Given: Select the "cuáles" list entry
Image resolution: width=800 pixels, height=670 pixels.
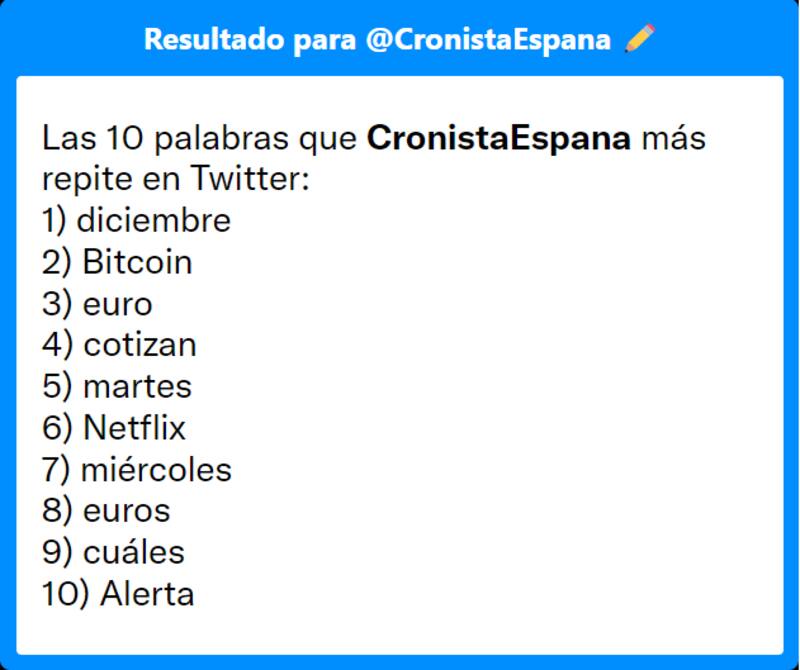Looking at the screenshot, I should pyautogui.click(x=133, y=552).
